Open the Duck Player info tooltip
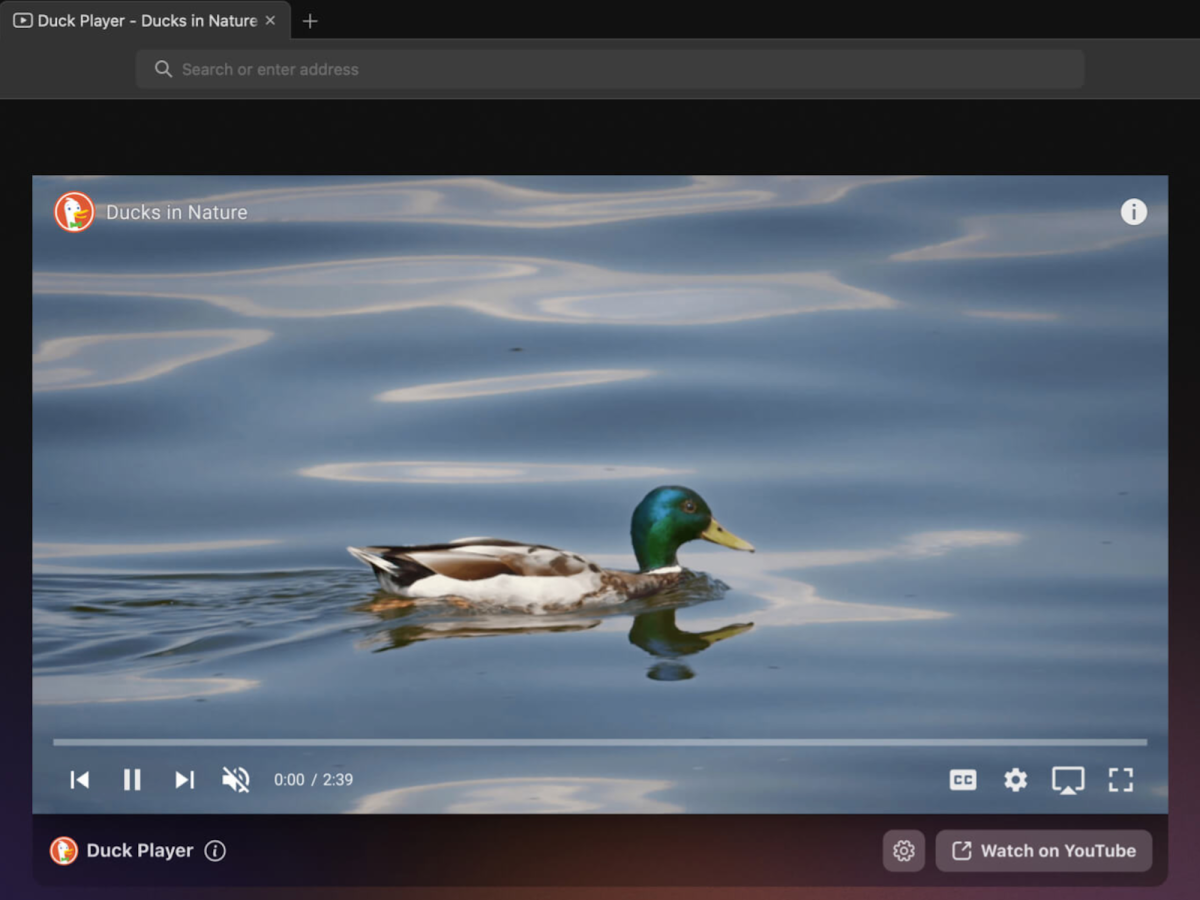The width and height of the screenshot is (1200, 900). (x=1134, y=212)
